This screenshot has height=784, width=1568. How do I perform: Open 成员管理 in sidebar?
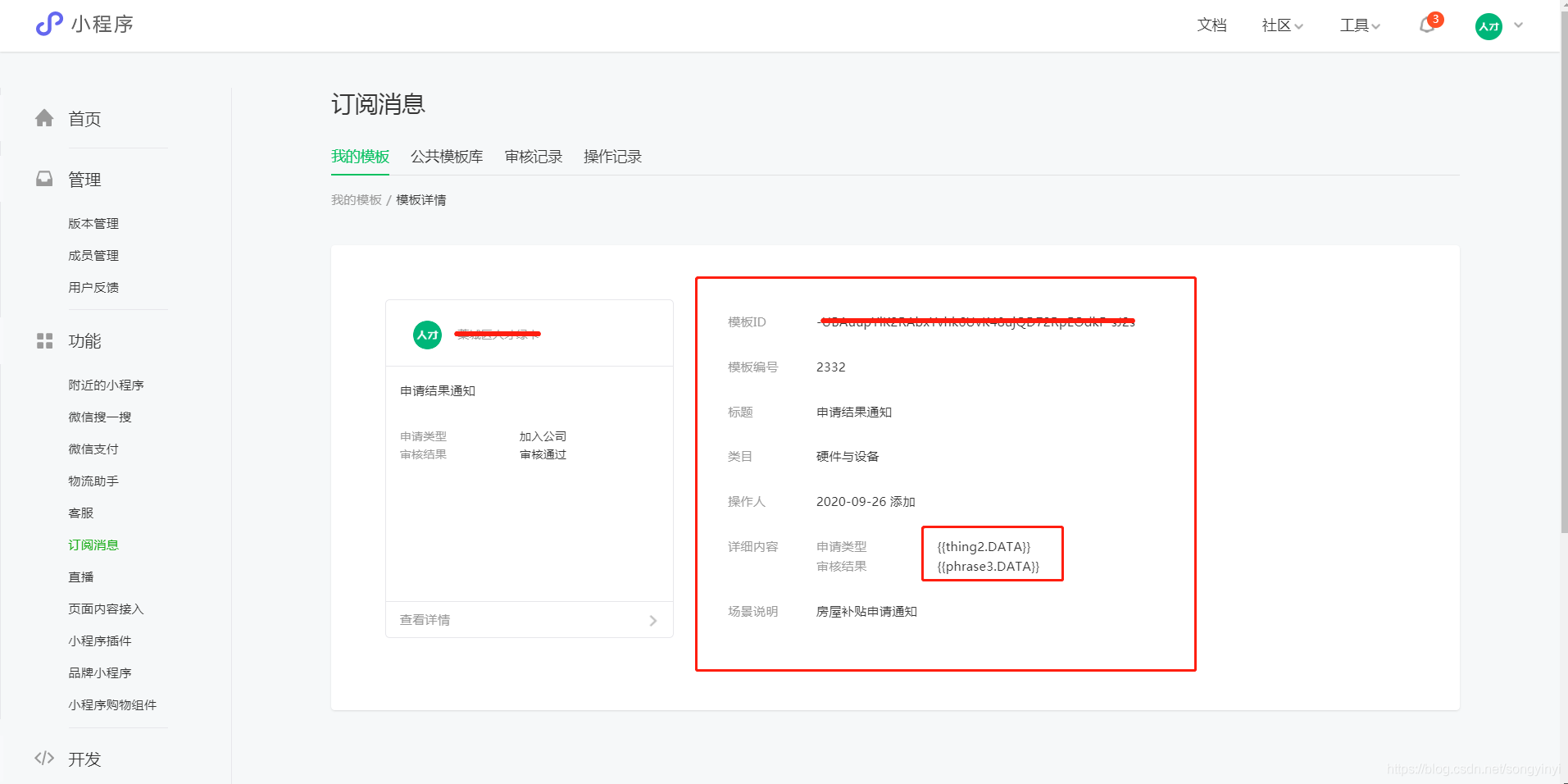(93, 255)
